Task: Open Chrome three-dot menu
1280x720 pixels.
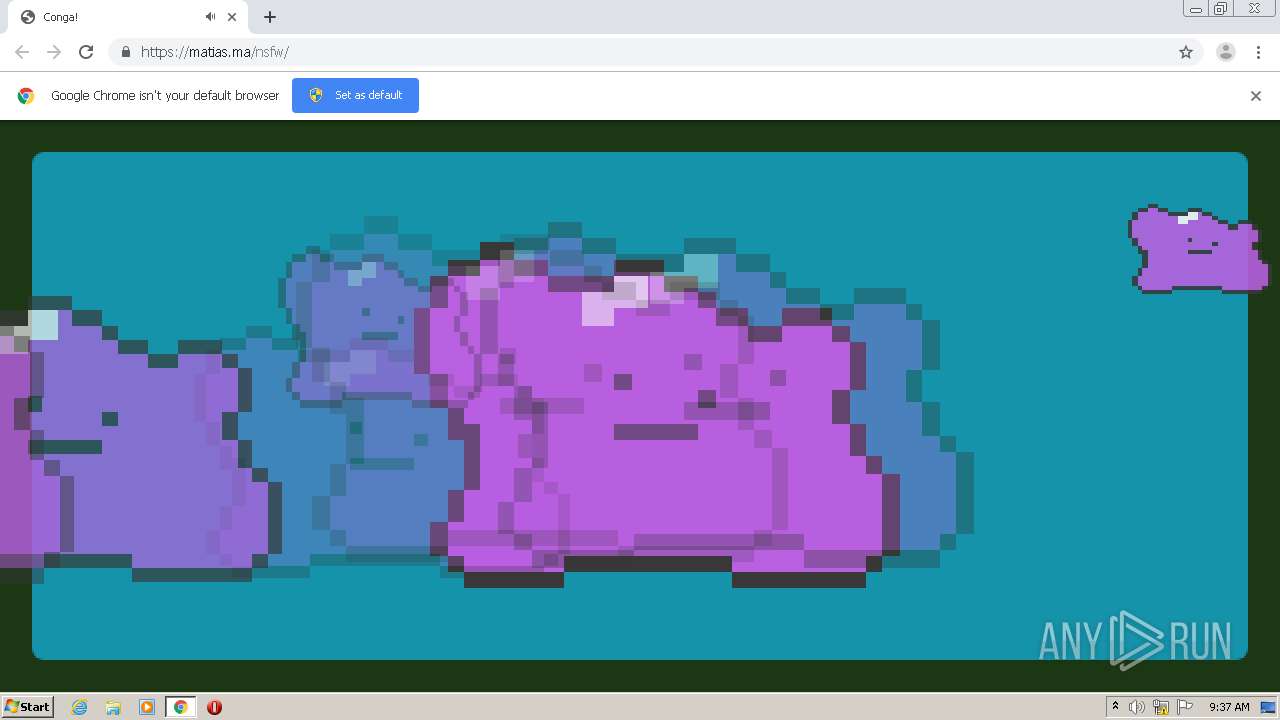Action: [1258, 52]
